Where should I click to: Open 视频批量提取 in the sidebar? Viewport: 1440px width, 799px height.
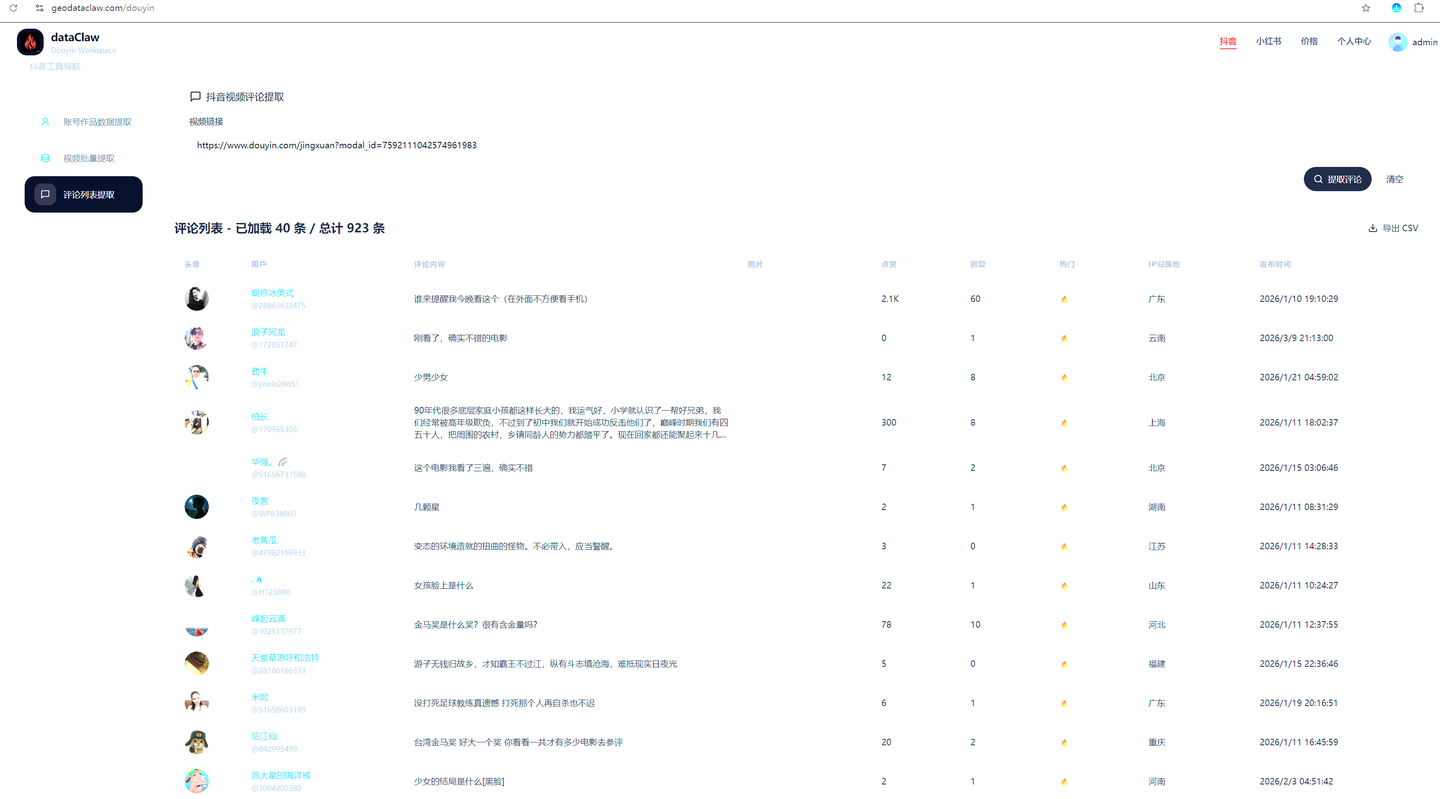(x=84, y=158)
